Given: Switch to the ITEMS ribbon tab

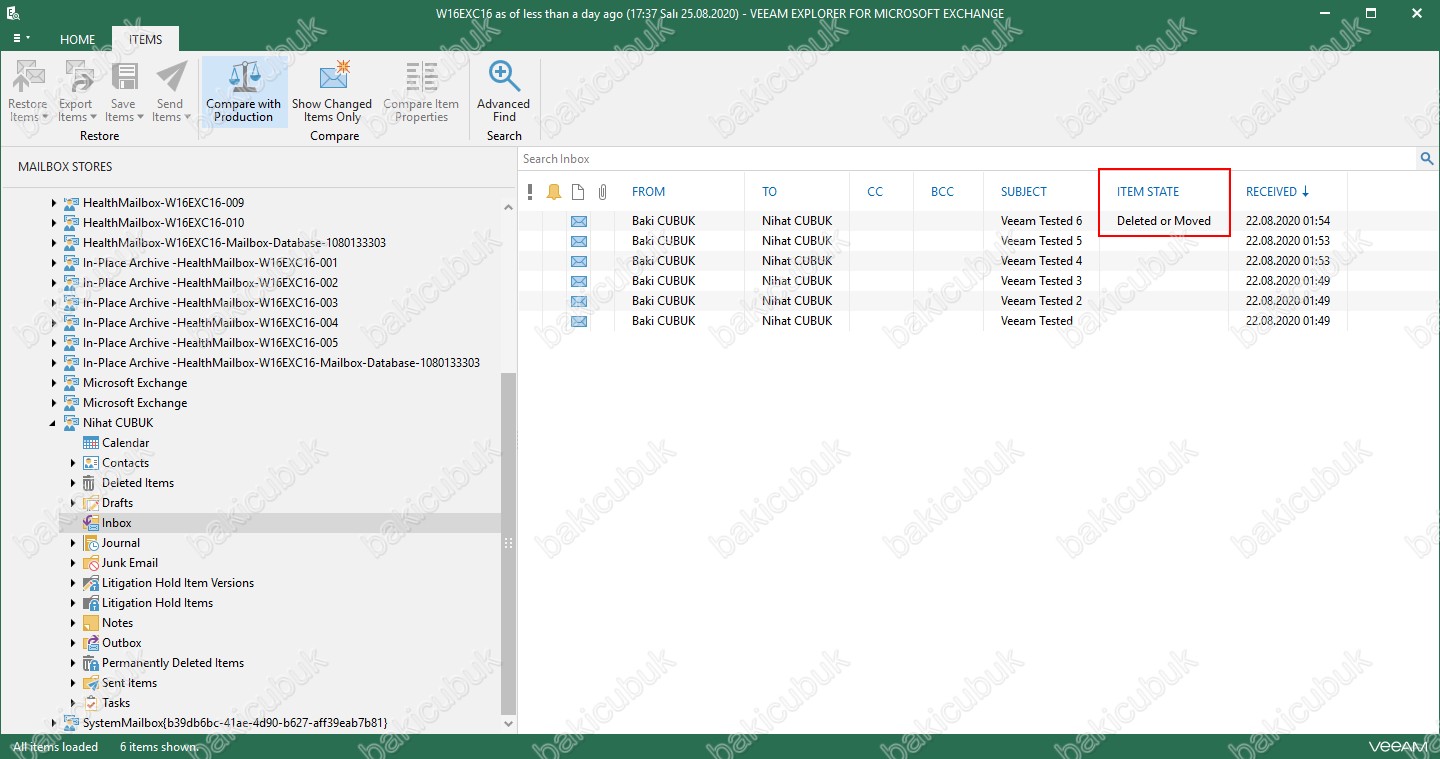Looking at the screenshot, I should [x=145, y=40].
